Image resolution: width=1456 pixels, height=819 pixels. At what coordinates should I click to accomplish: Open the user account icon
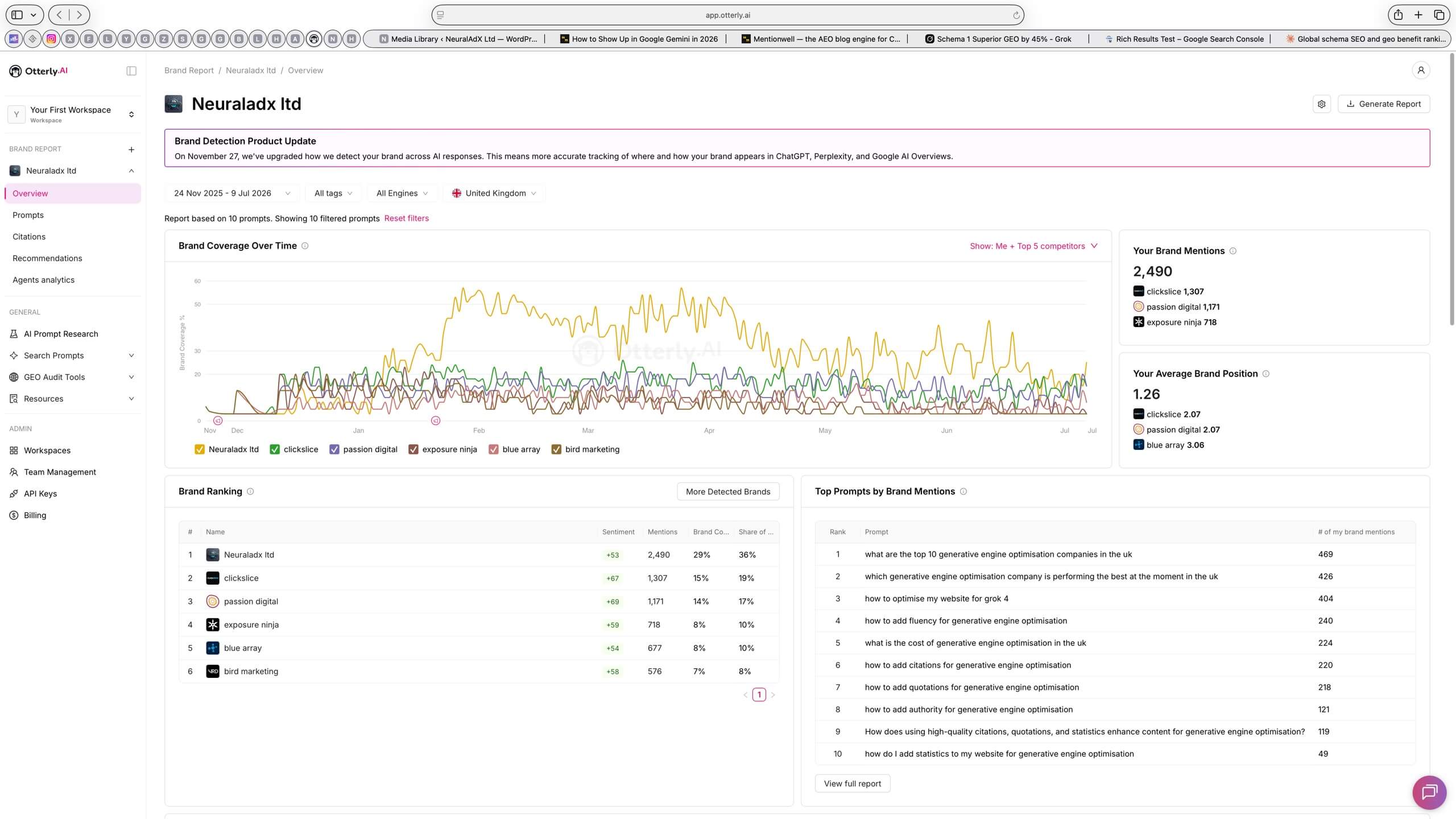coord(1421,70)
